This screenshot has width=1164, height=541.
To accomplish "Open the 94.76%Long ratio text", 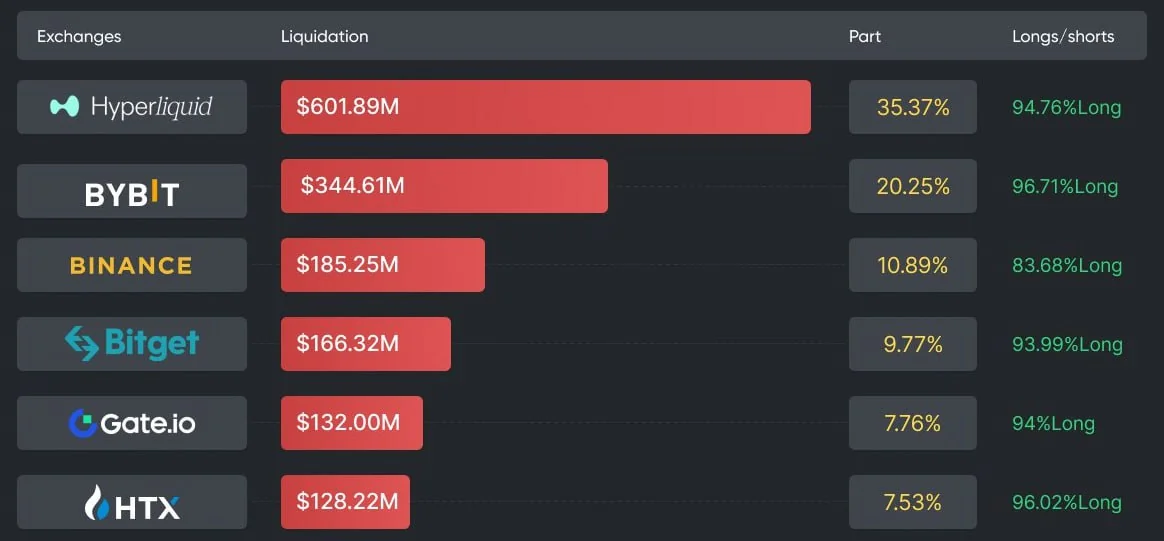I will [1066, 107].
